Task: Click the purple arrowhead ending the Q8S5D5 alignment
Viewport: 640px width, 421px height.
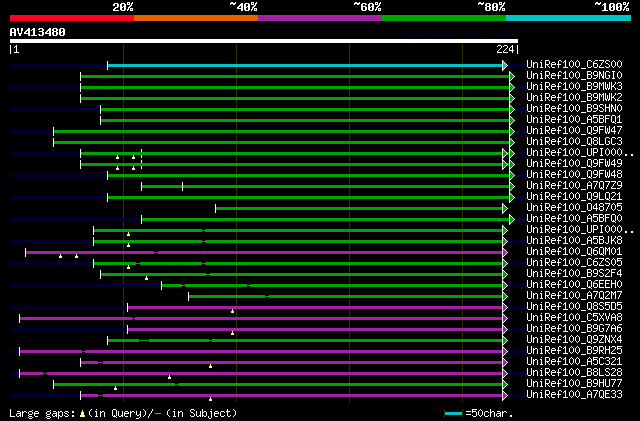Action: 505,308
